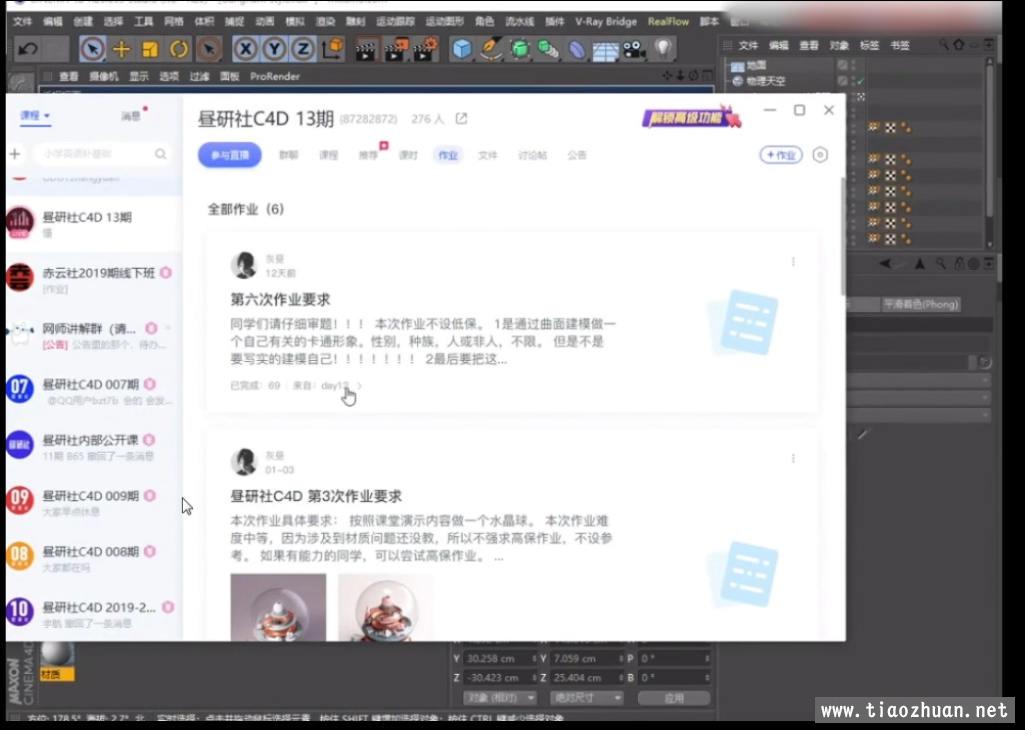The image size is (1025, 730).
Task: Click the day13 source link
Action: point(335,386)
